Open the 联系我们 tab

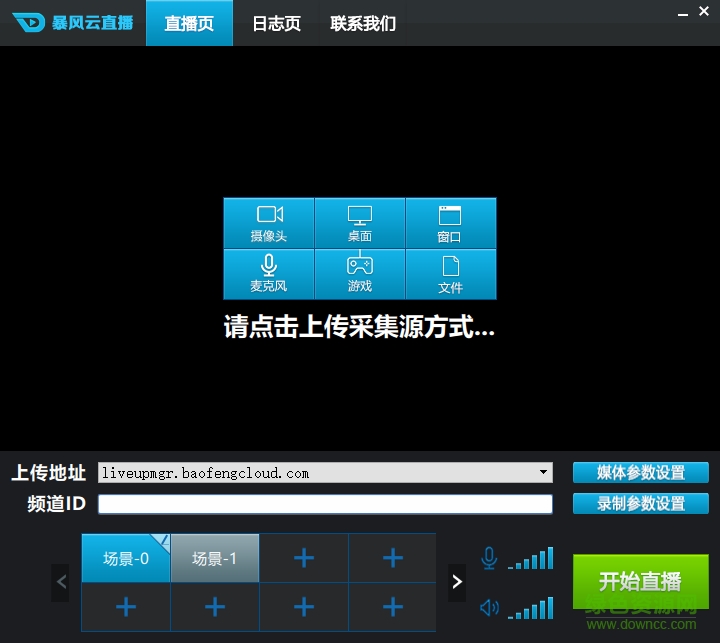click(x=363, y=23)
